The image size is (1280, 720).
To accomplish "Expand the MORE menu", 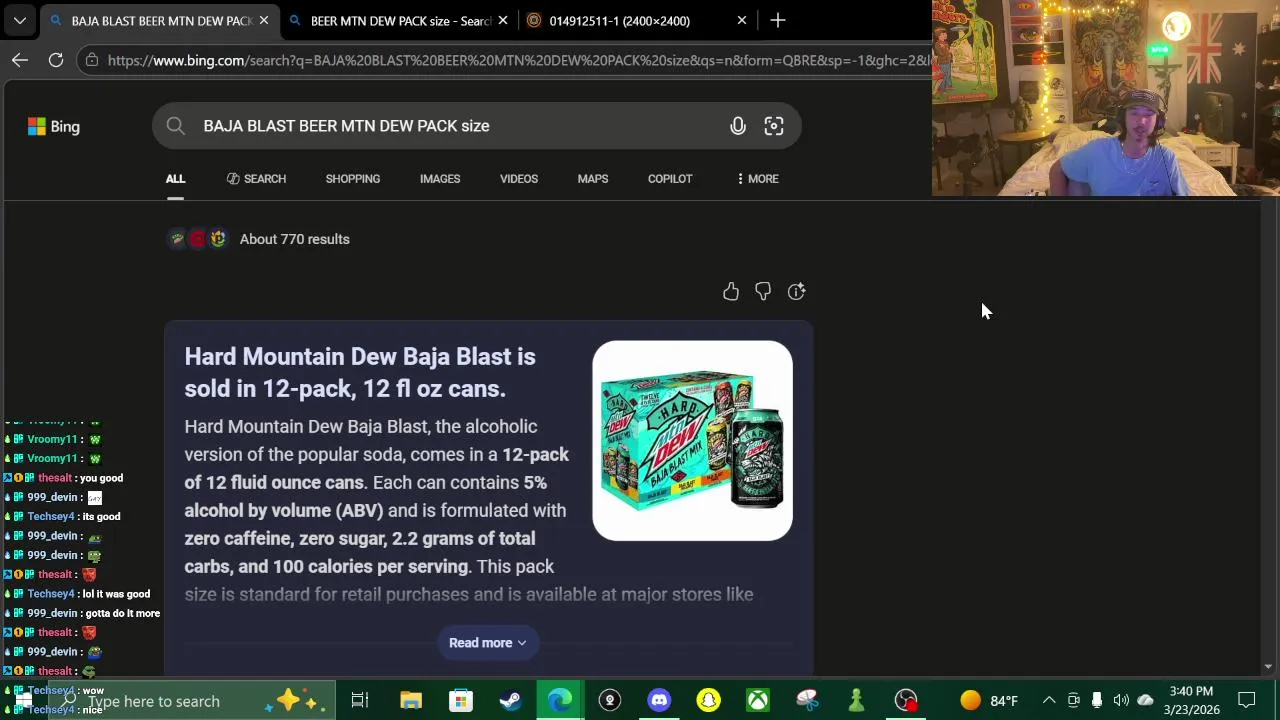I will tap(757, 179).
